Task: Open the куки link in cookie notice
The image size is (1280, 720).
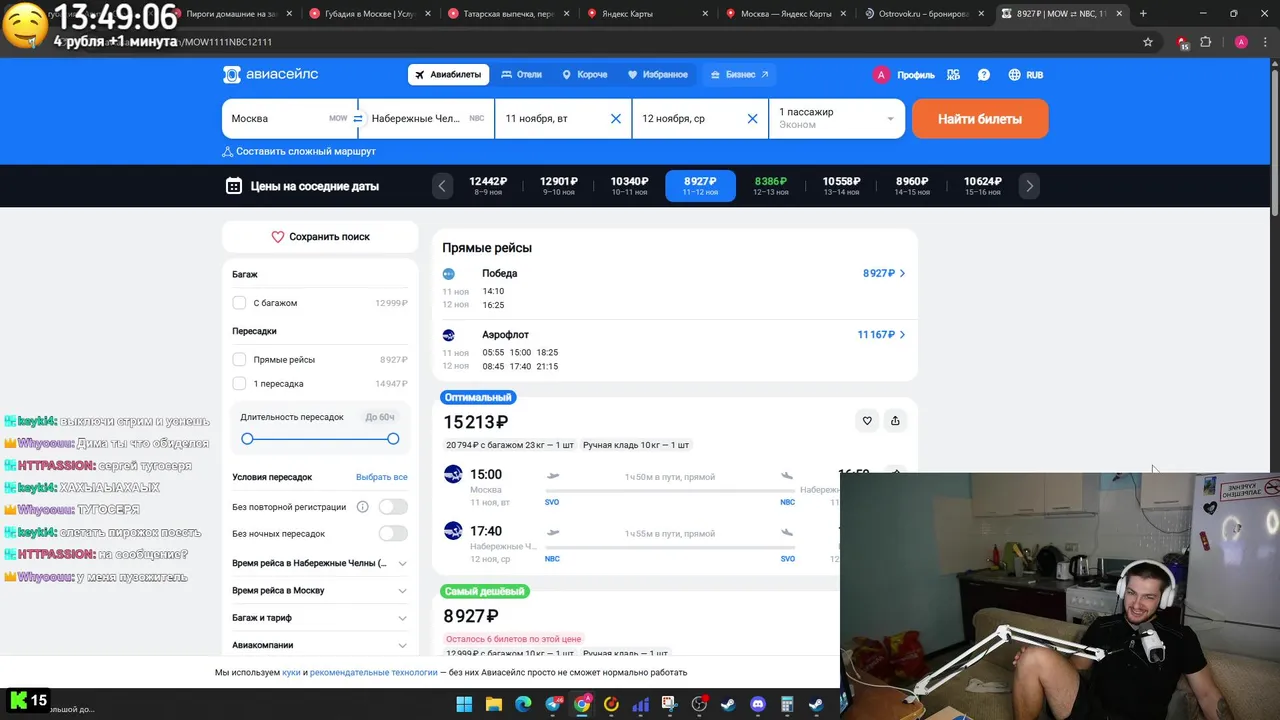Action: coord(291,673)
